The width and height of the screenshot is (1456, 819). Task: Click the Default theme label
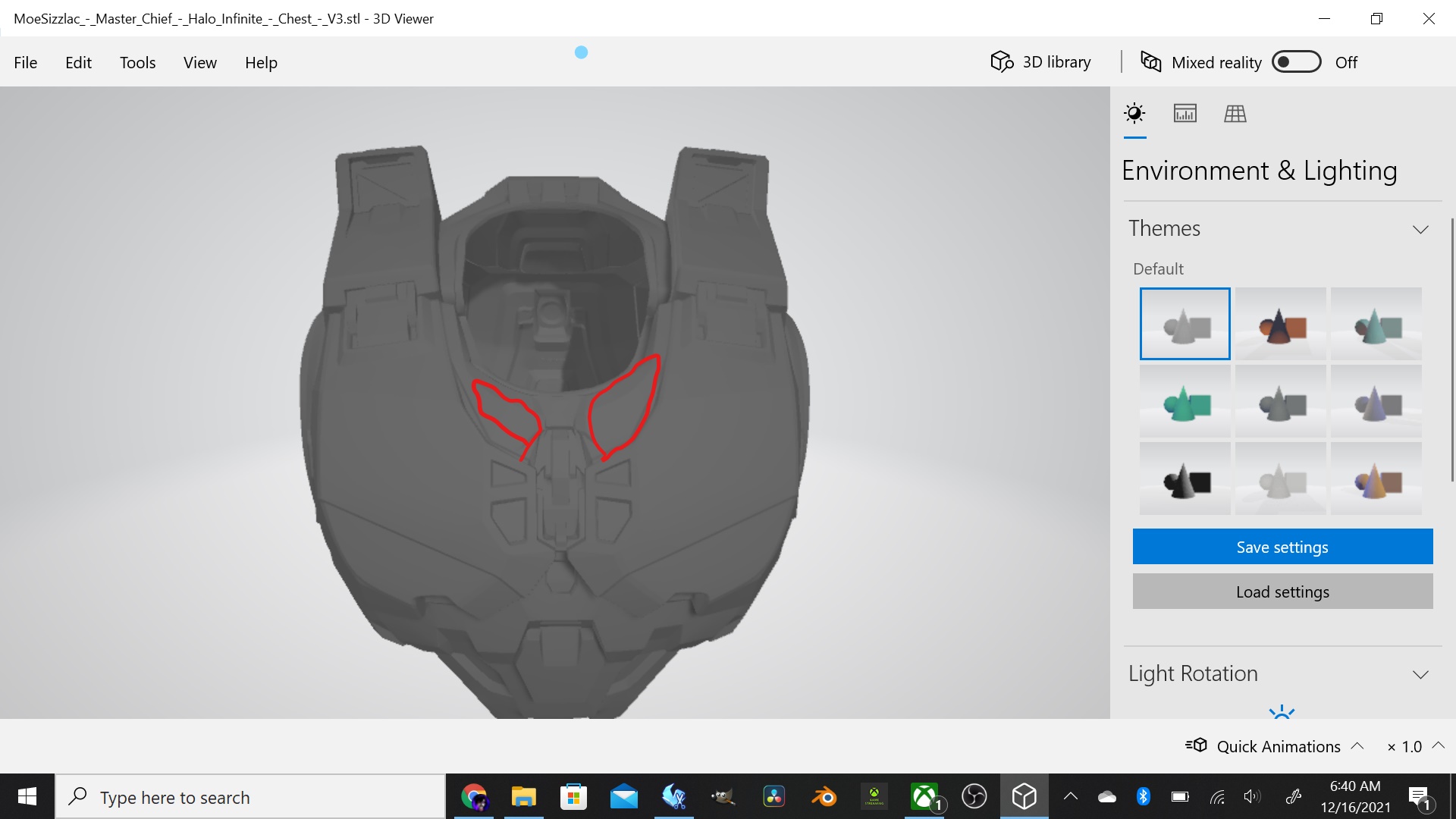pyautogui.click(x=1158, y=269)
